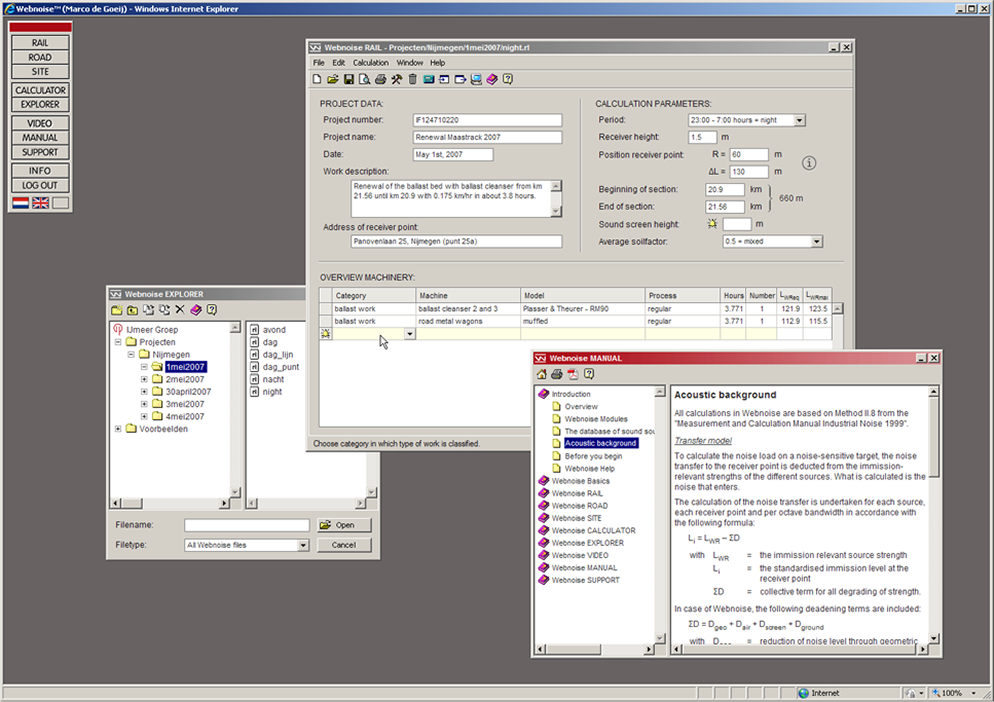The width and height of the screenshot is (994, 702).
Task: Open Print preview icon in RAIL toolbar
Action: tap(365, 79)
